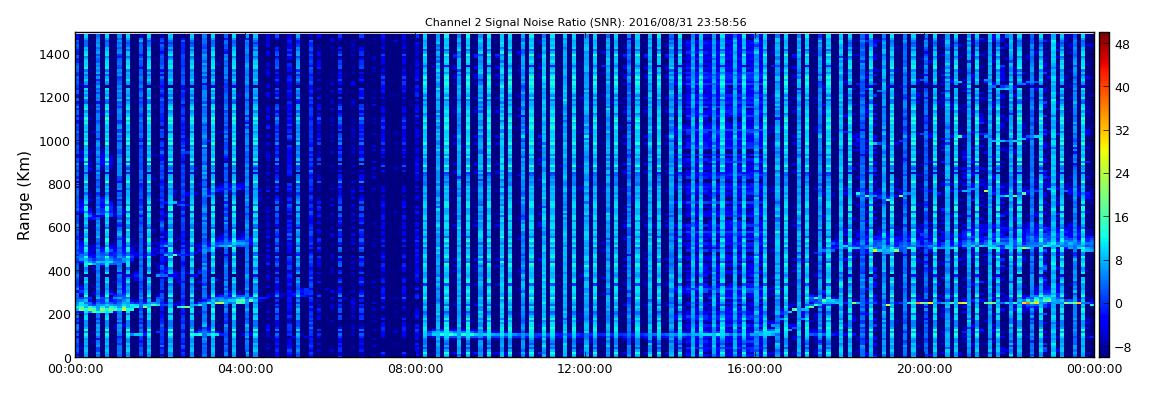Click the plot title Channel 2 Signal Noise Ratio
1150x407 pixels.
585,23
